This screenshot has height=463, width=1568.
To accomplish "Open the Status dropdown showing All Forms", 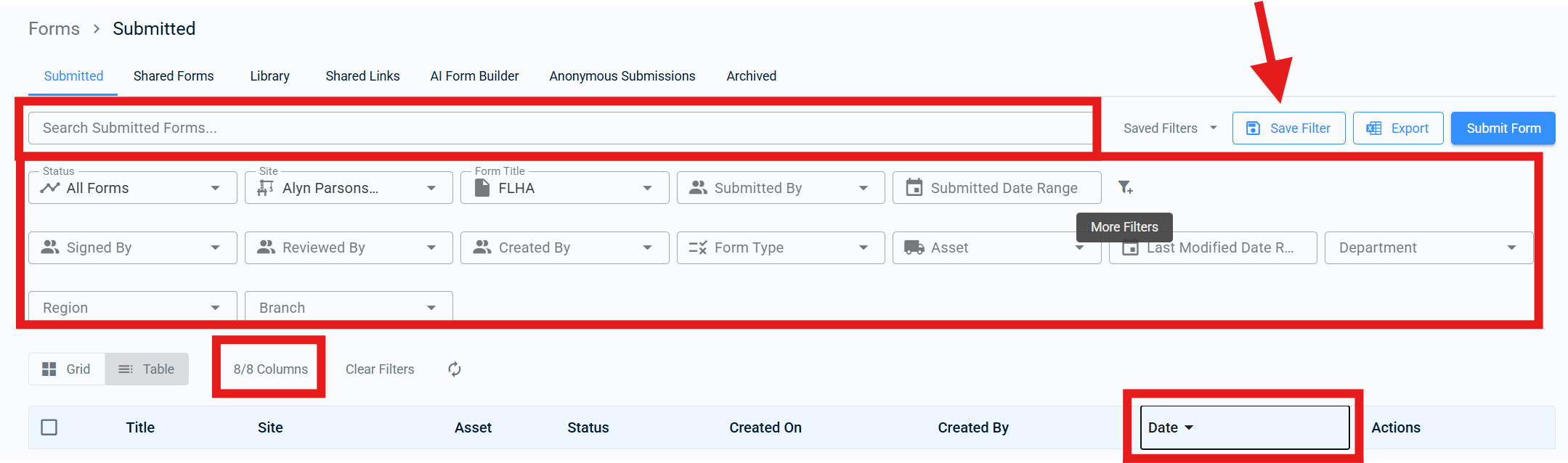I will click(x=133, y=188).
